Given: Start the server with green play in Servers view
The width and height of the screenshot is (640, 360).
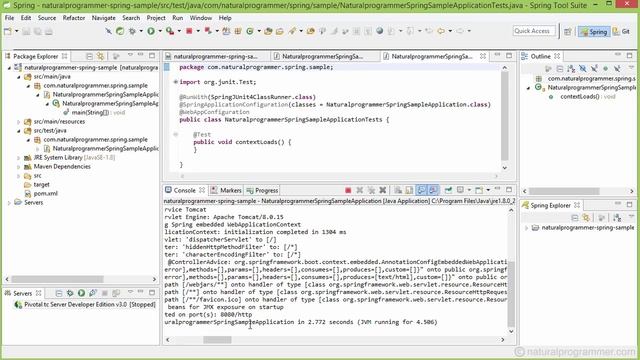Looking at the screenshot, I should pyautogui.click(x=81, y=293).
